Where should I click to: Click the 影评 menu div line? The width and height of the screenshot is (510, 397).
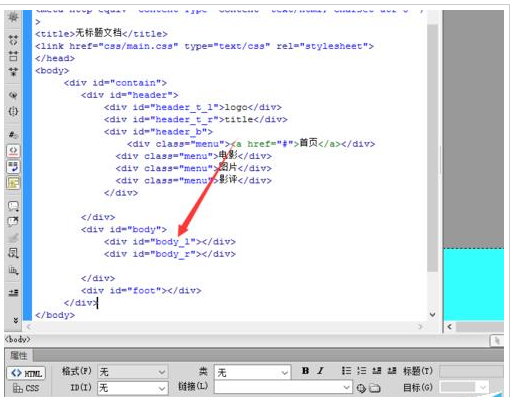[x=194, y=180]
